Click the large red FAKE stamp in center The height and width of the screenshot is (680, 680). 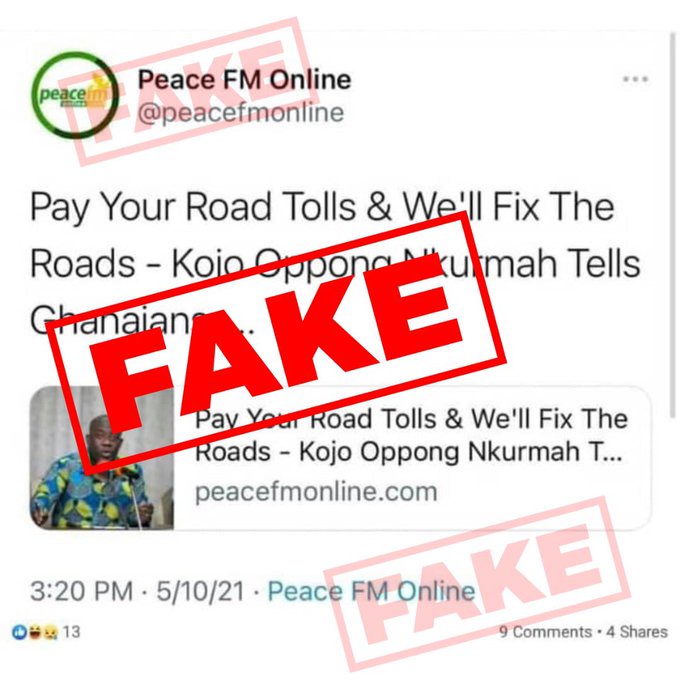[276, 343]
